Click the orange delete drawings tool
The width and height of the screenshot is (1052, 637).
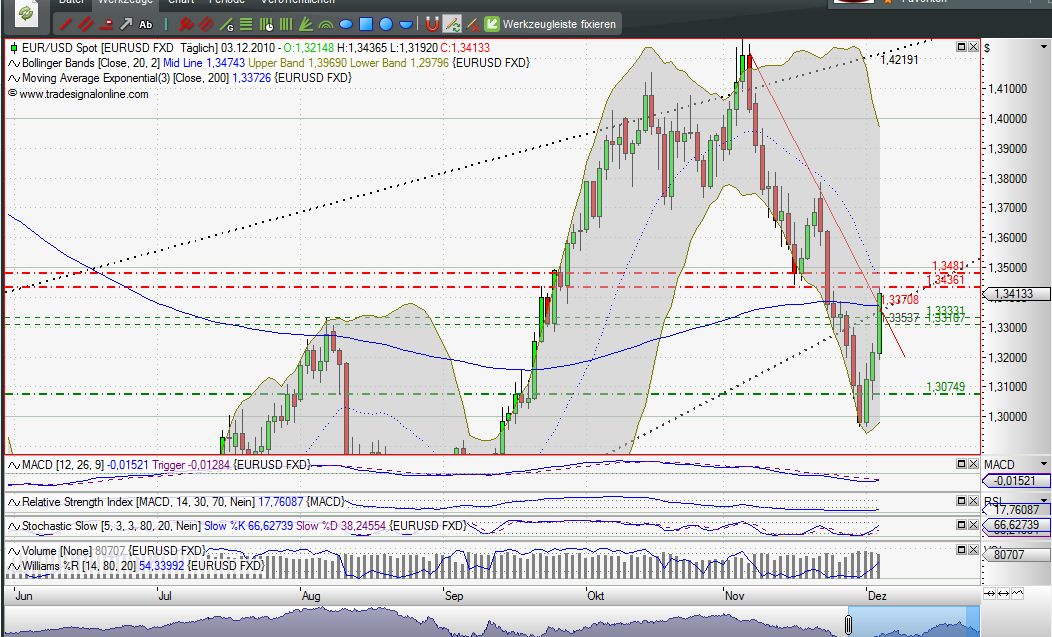[472, 25]
